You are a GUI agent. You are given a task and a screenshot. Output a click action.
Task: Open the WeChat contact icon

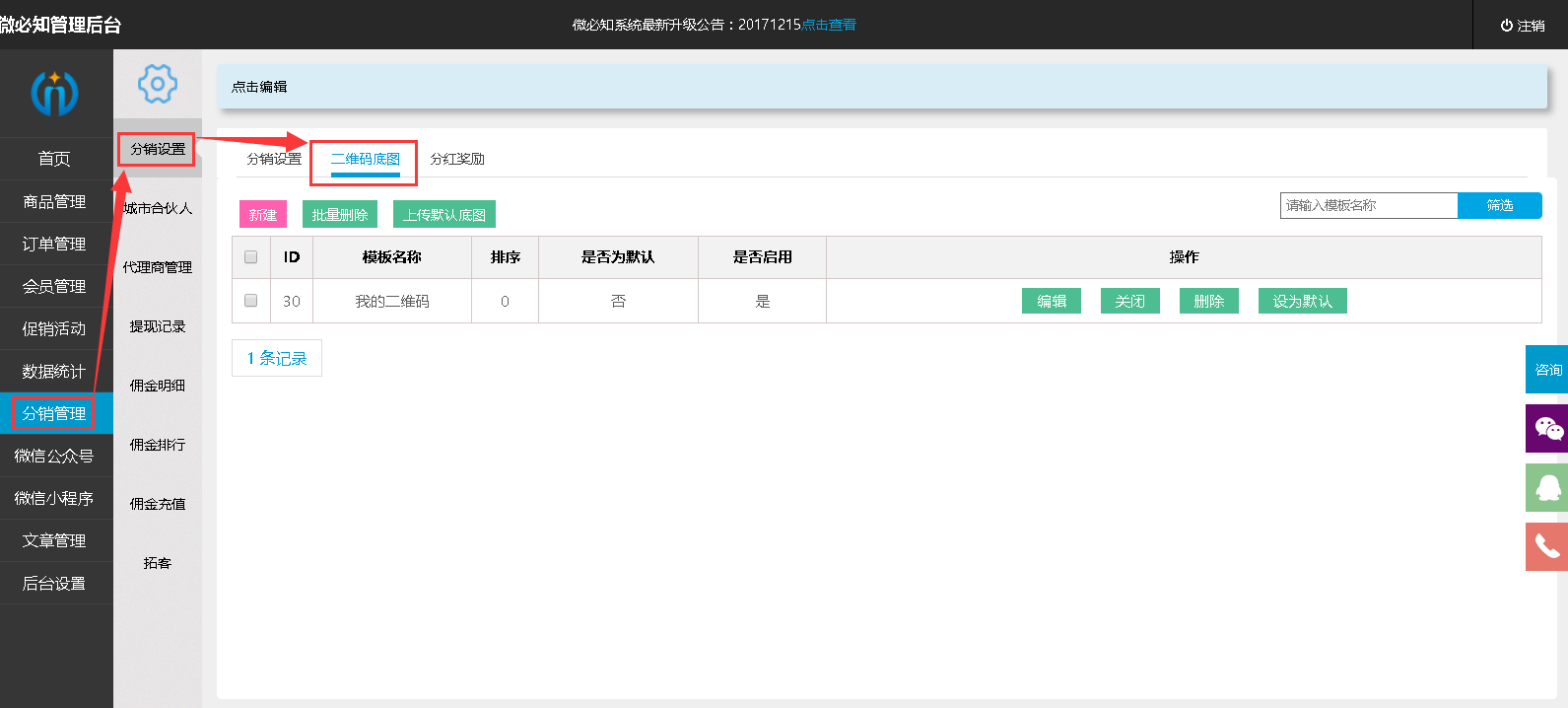[1547, 429]
